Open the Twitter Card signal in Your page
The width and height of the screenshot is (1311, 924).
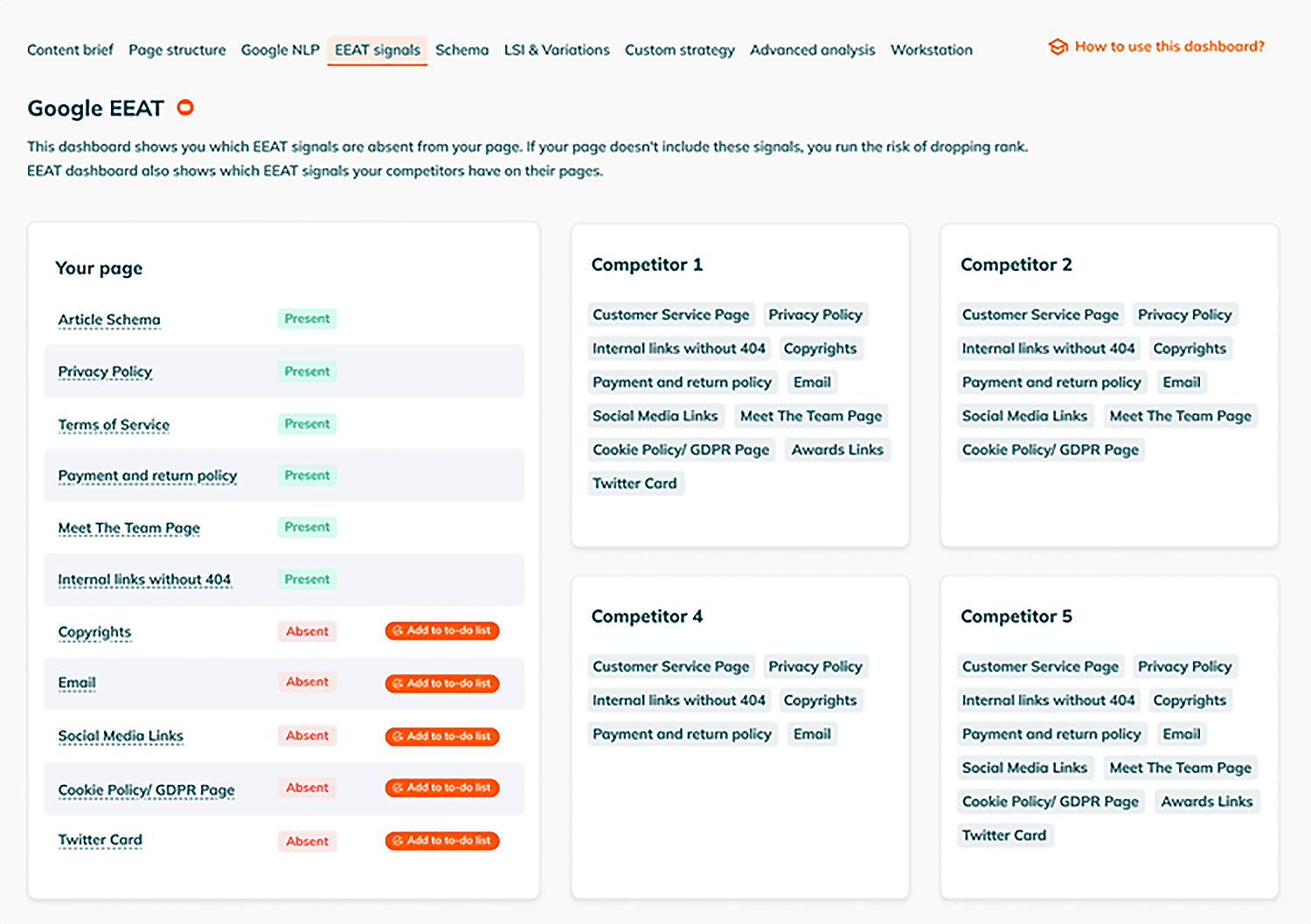tap(100, 840)
